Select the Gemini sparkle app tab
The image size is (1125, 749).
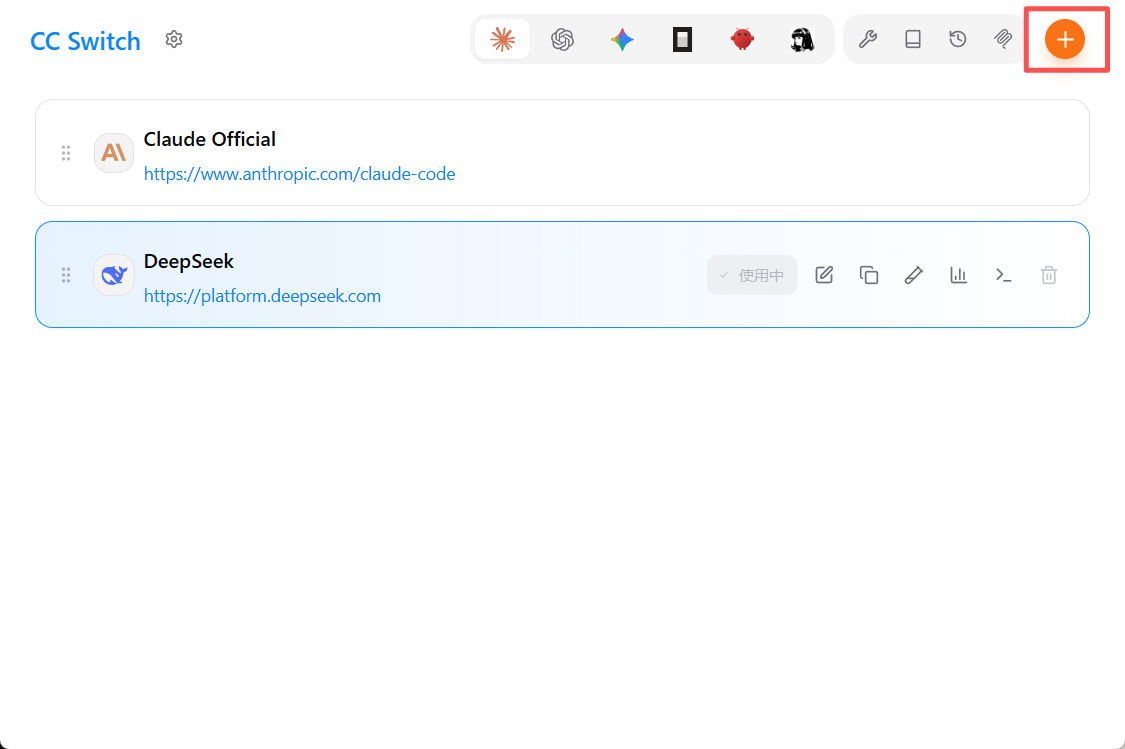622,39
